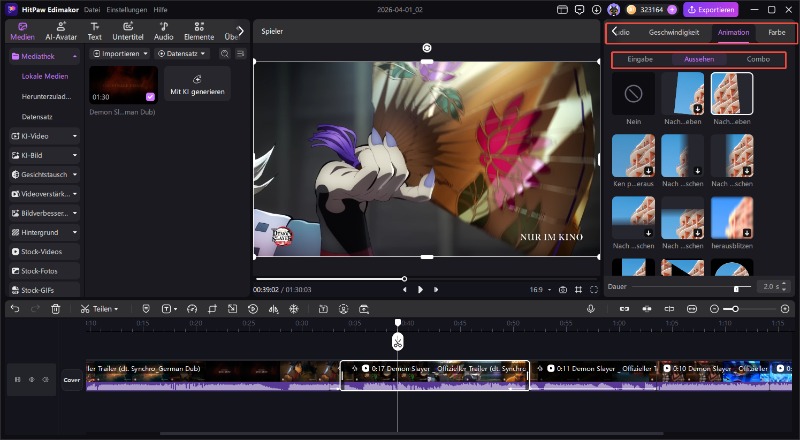
Task: Search media with the magnifier icon
Action: [x=224, y=54]
